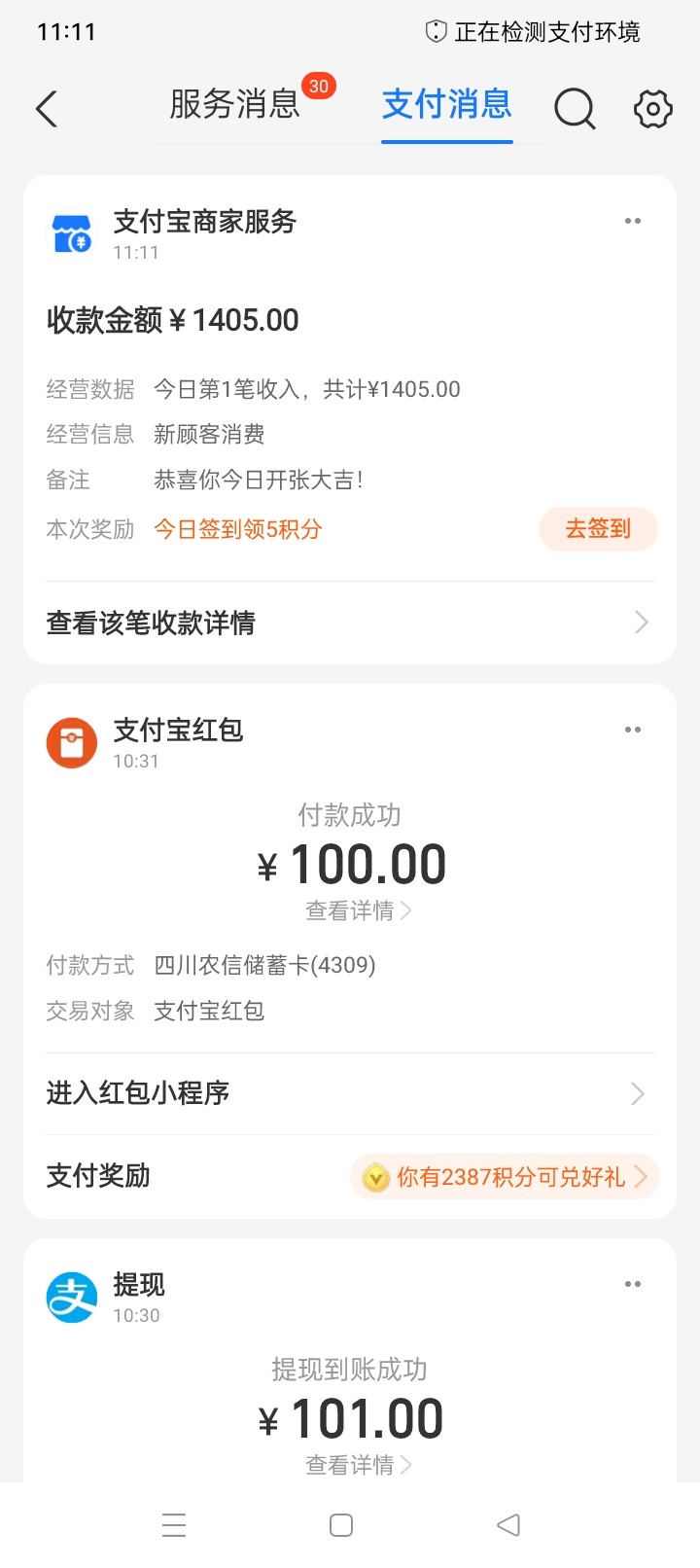This screenshot has width=700, height=1568.
Task: Open message settings gear icon
Action: pyautogui.click(x=652, y=108)
